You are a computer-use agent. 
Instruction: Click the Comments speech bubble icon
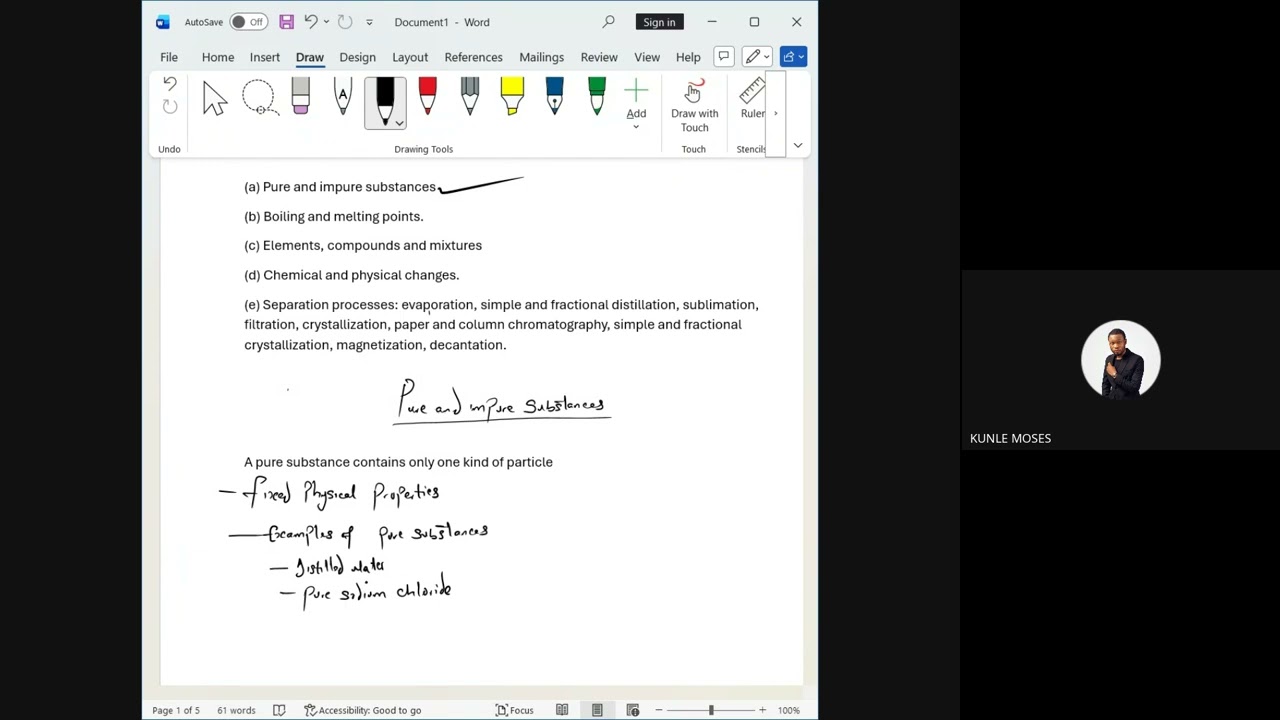click(x=724, y=57)
